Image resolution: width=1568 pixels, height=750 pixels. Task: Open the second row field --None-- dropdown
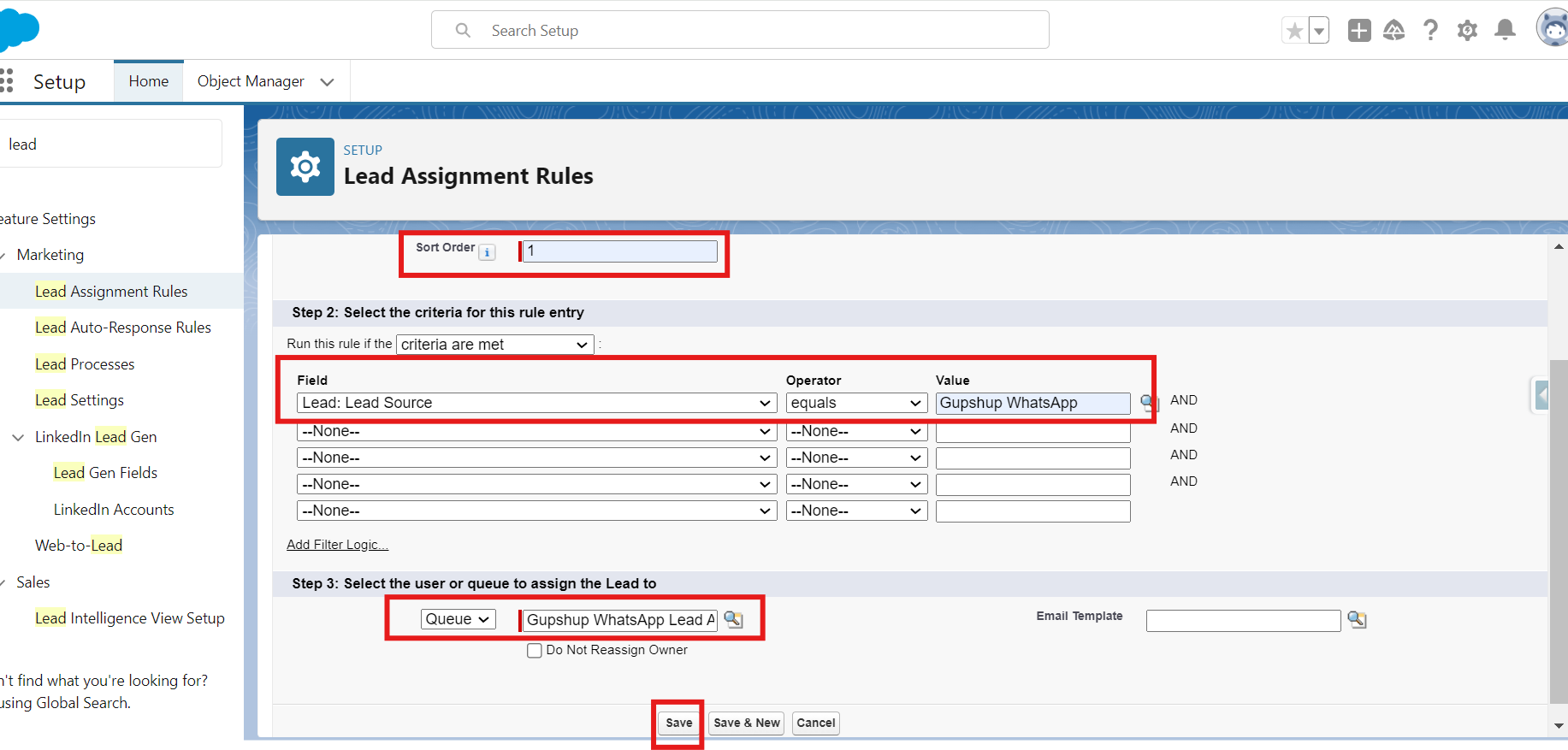[536, 432]
